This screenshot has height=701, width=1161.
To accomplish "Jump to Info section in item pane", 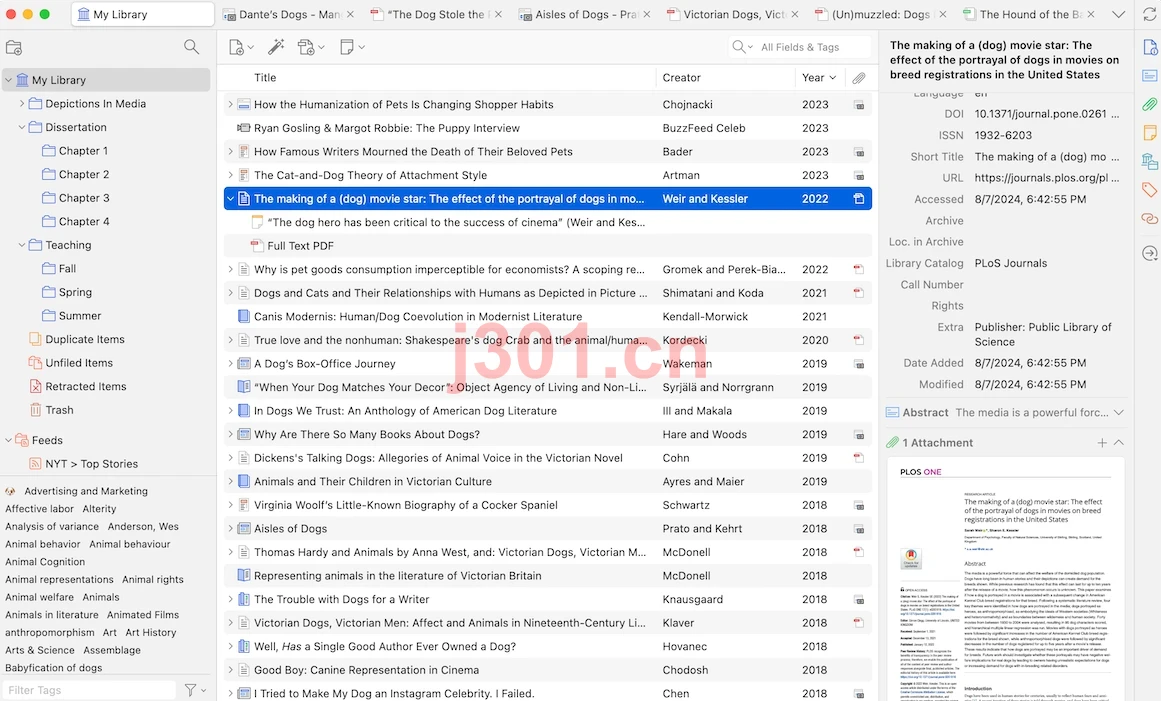I will (1150, 47).
